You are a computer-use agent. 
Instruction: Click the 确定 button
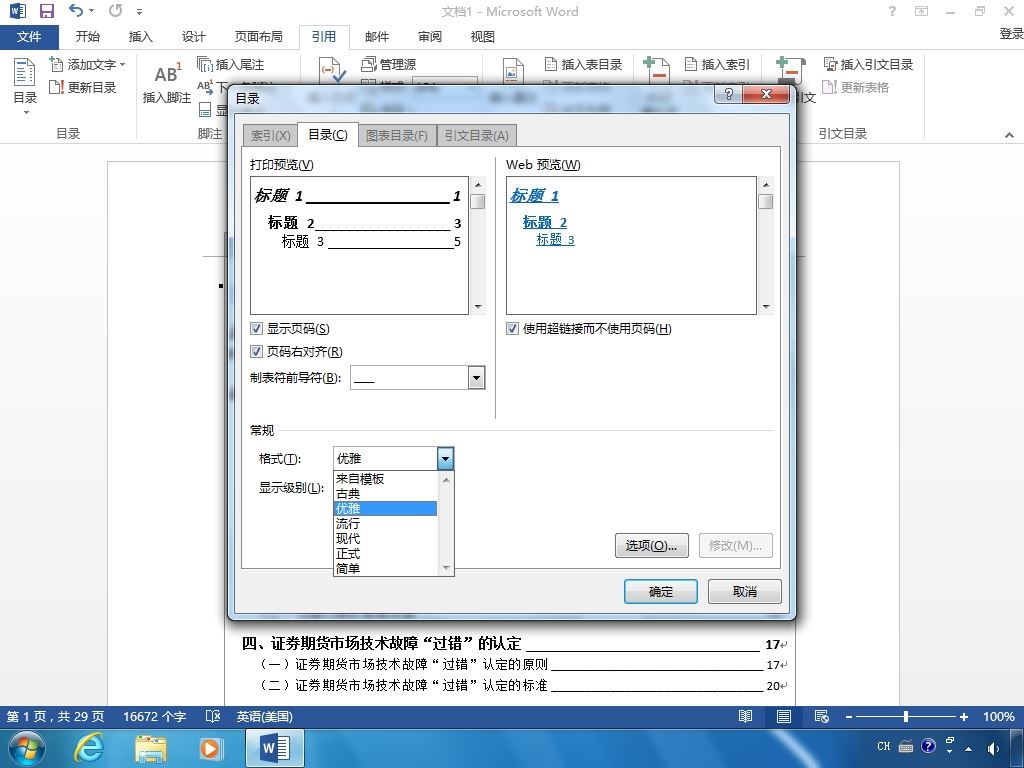point(661,592)
